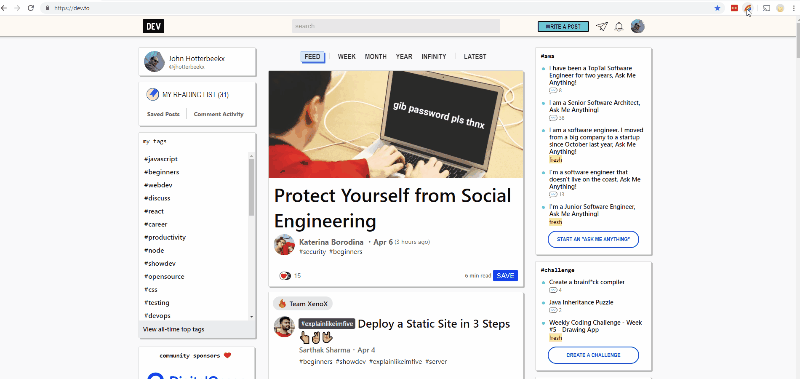The image size is (800, 379).
Task: Switch to the WEEK tab
Action: pos(346,57)
